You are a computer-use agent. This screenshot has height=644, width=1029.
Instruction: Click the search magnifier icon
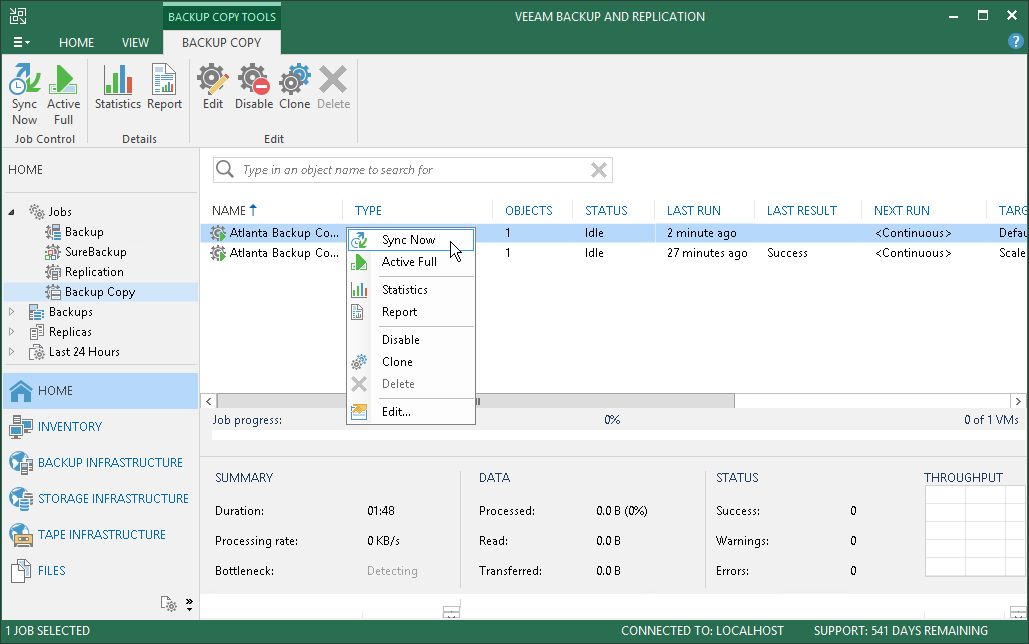(x=225, y=169)
